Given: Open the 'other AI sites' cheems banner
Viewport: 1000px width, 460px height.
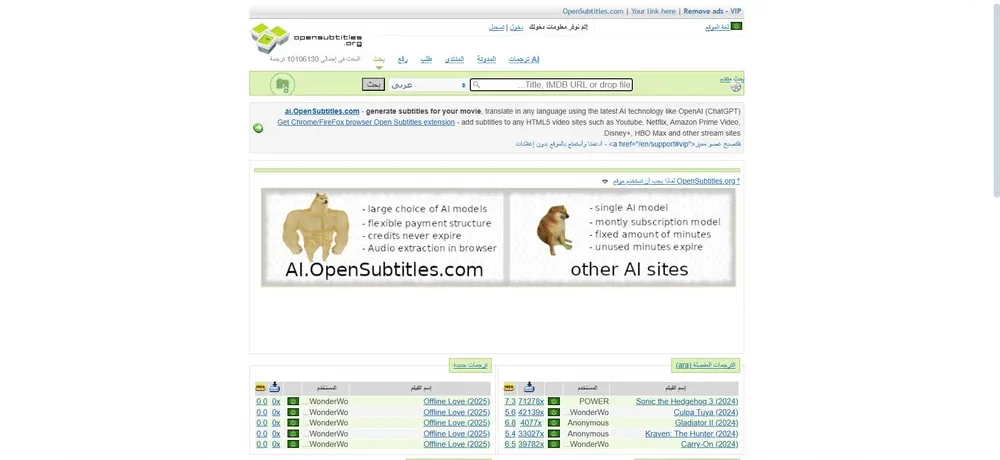Looking at the screenshot, I should 622,237.
